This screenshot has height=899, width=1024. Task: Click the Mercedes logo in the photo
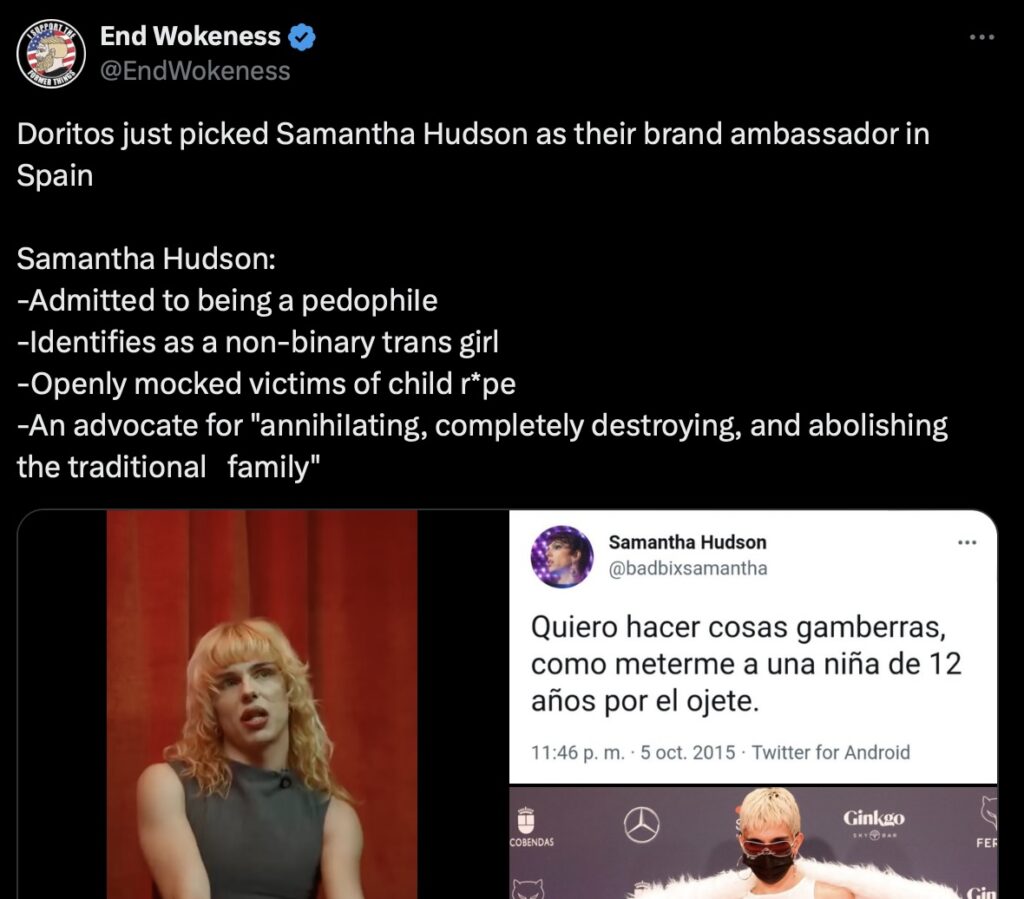click(642, 825)
